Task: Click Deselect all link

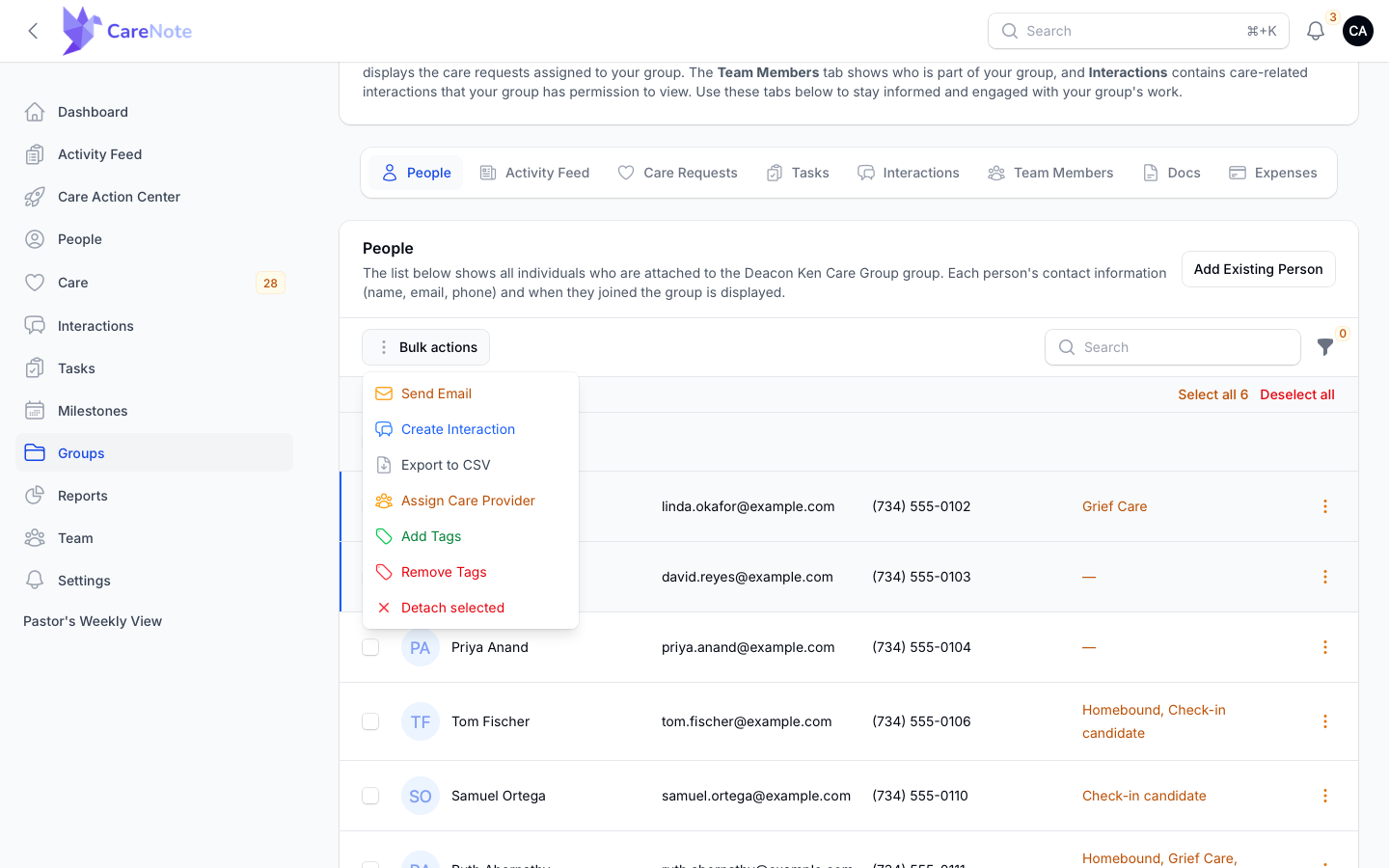Action: click(1297, 394)
